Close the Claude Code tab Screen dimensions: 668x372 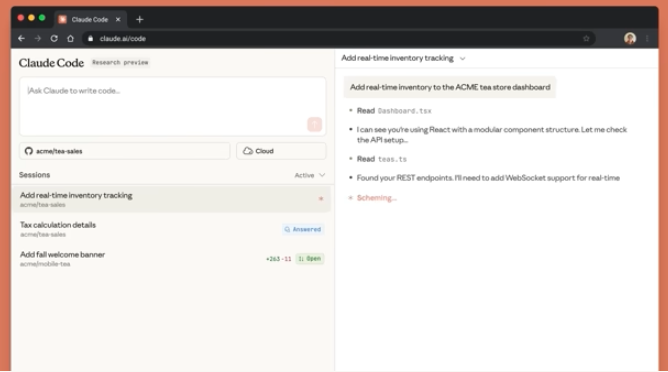[x=118, y=19]
